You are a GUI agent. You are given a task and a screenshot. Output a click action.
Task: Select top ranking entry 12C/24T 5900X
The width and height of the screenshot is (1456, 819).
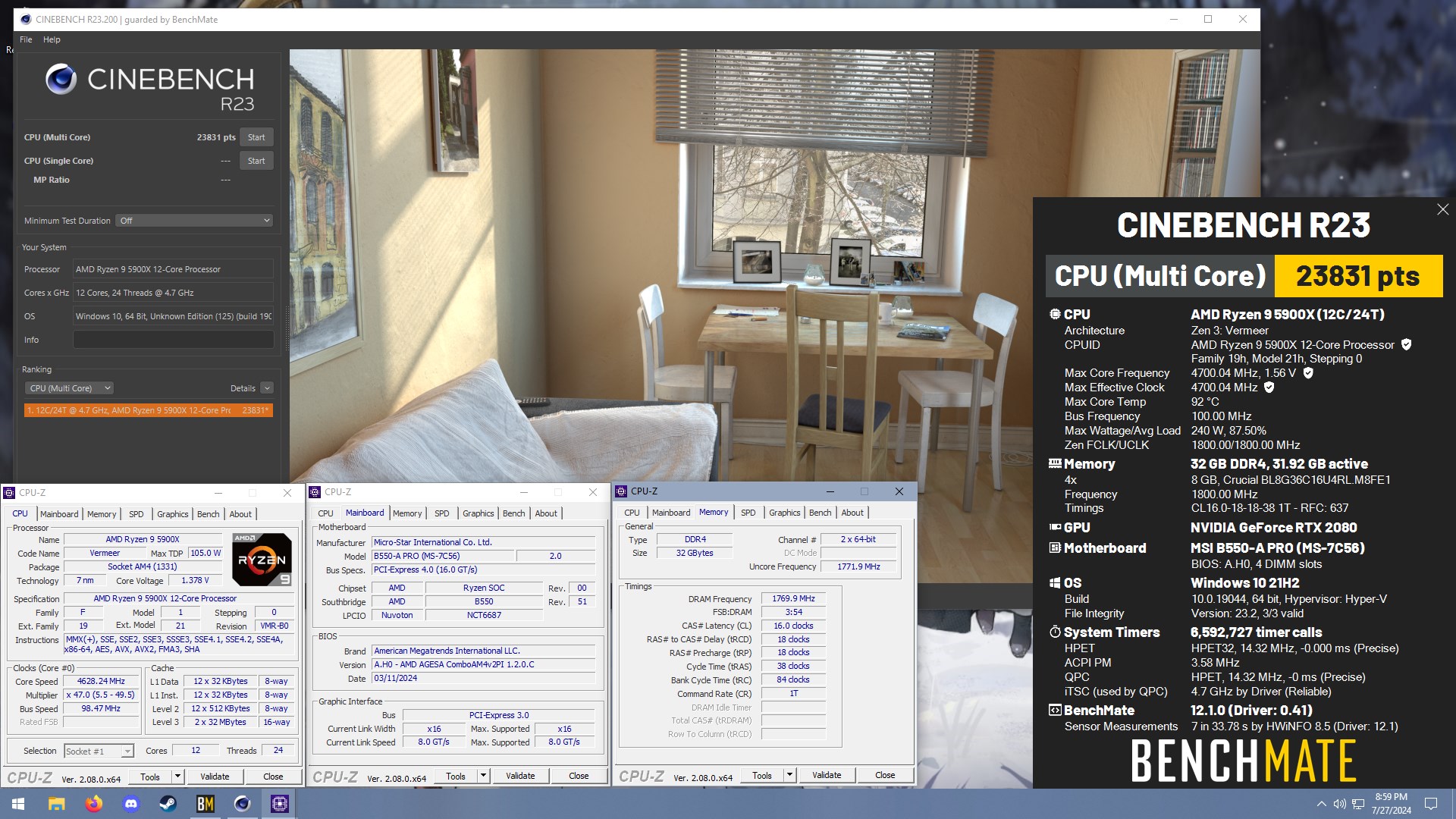coord(149,410)
